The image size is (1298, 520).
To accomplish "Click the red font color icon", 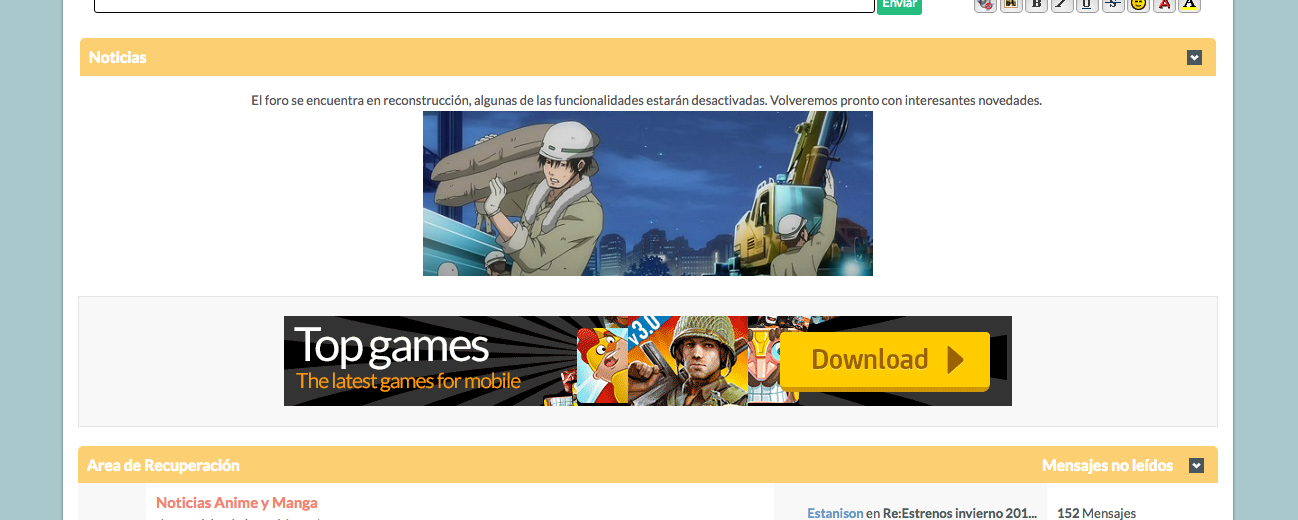I will [x=1164, y=4].
